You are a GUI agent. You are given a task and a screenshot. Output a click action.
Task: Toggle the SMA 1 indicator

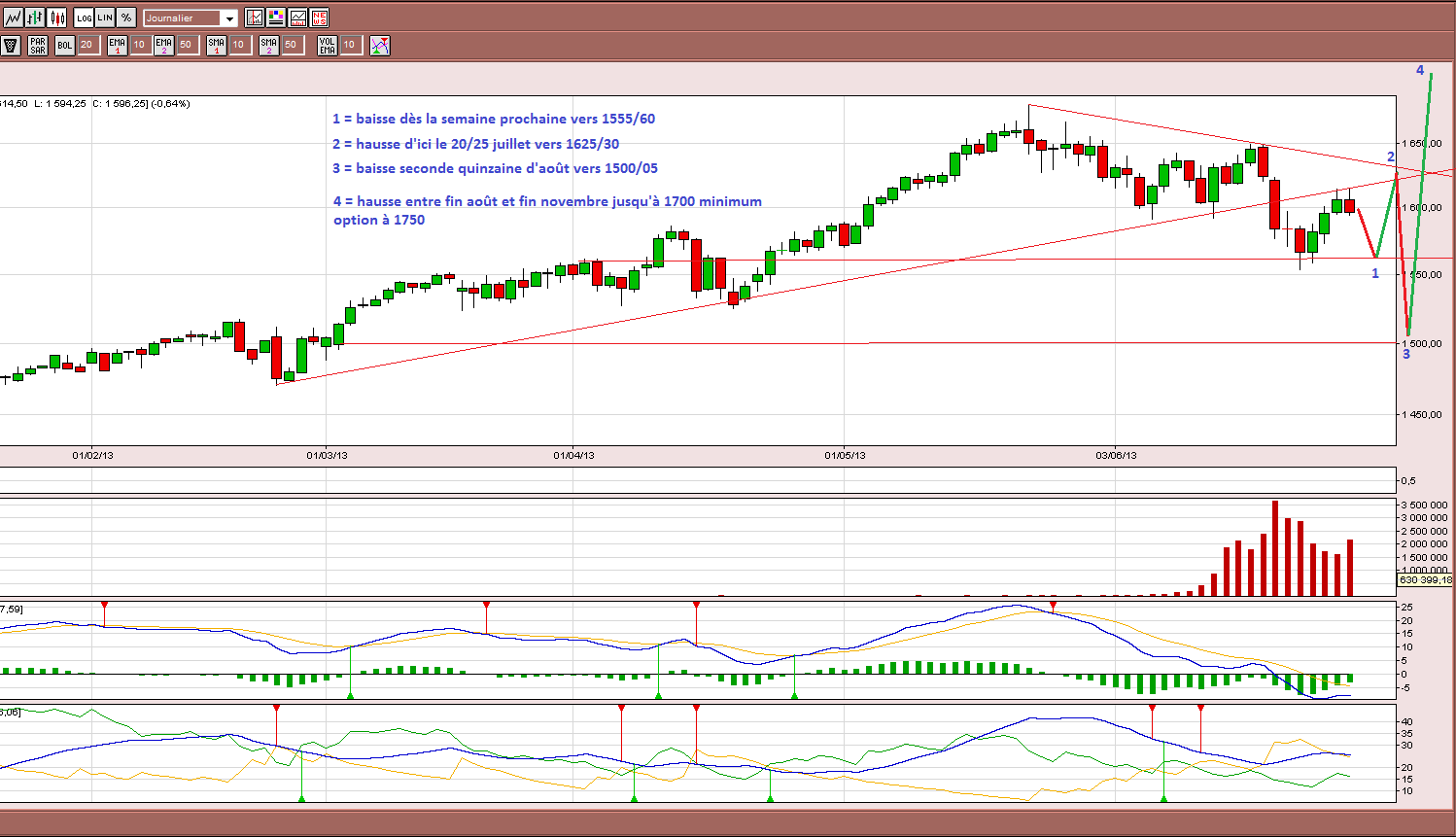(x=217, y=45)
